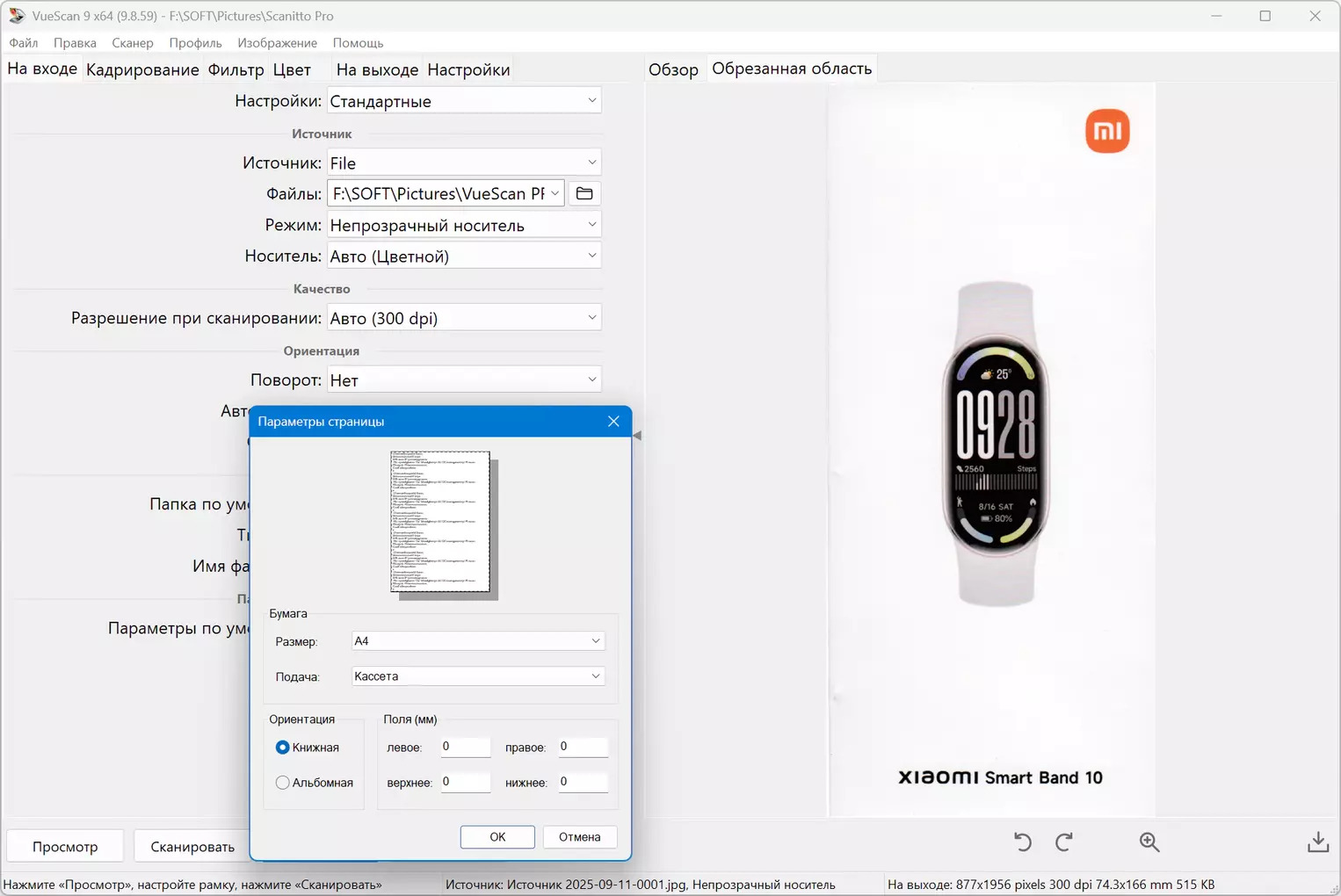This screenshot has width=1341, height=896.
Task: Expand the Файлы path dropdown
Action: click(x=555, y=193)
